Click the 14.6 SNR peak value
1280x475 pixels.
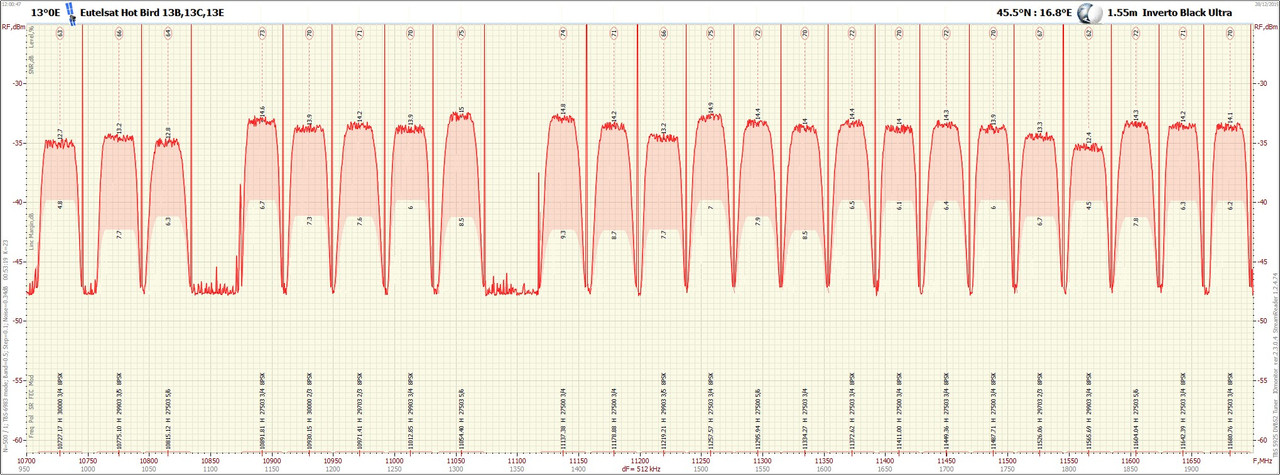tap(262, 111)
